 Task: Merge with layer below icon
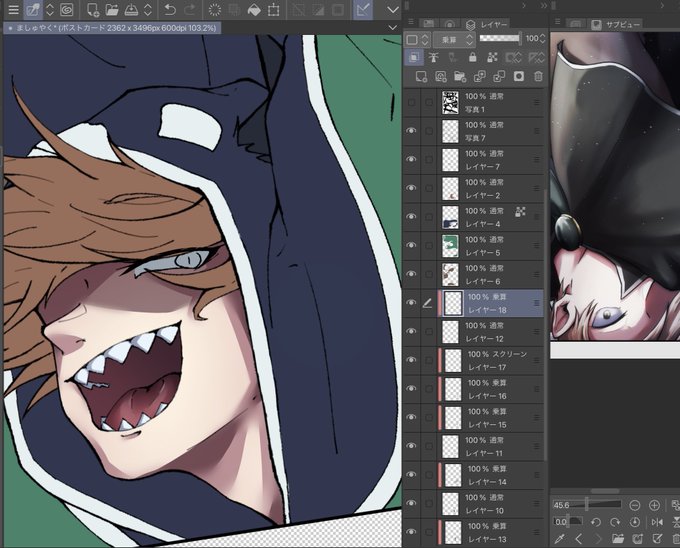coord(499,77)
